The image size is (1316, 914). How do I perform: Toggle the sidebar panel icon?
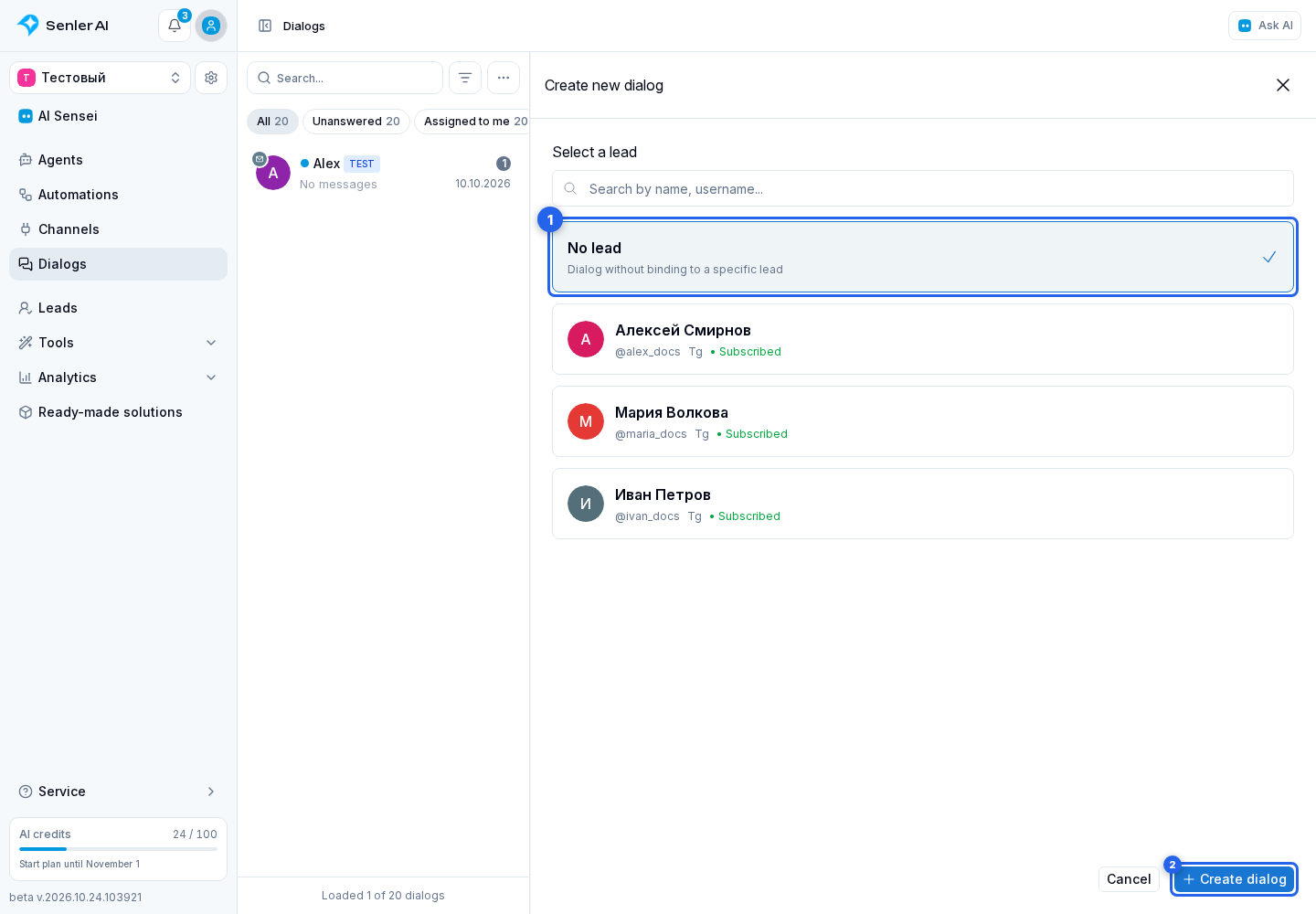coord(265,26)
